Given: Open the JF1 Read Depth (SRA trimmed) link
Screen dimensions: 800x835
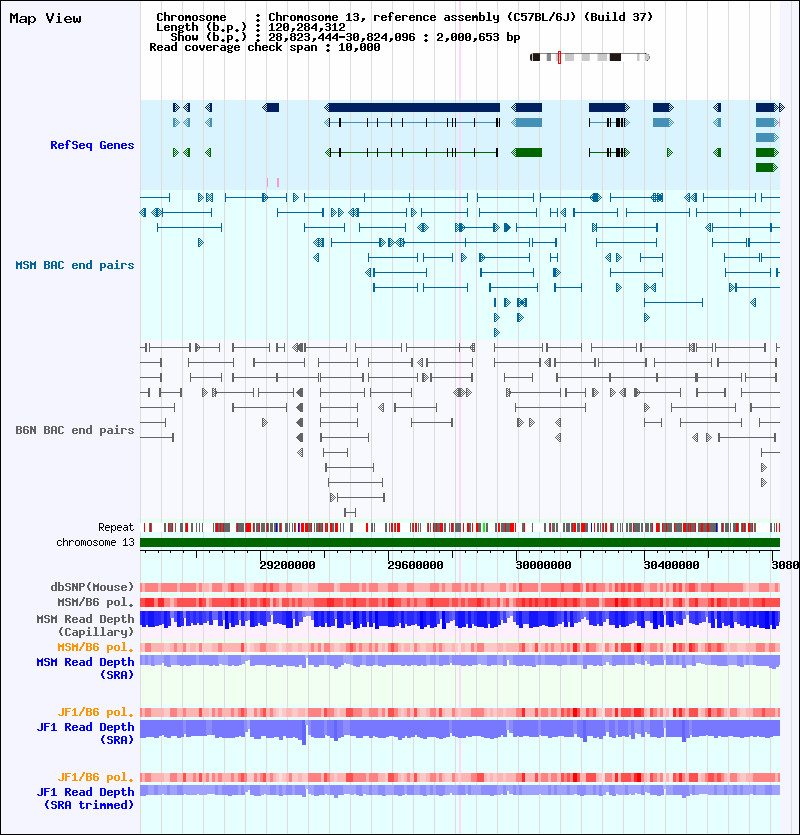Looking at the screenshot, I should [x=85, y=798].
